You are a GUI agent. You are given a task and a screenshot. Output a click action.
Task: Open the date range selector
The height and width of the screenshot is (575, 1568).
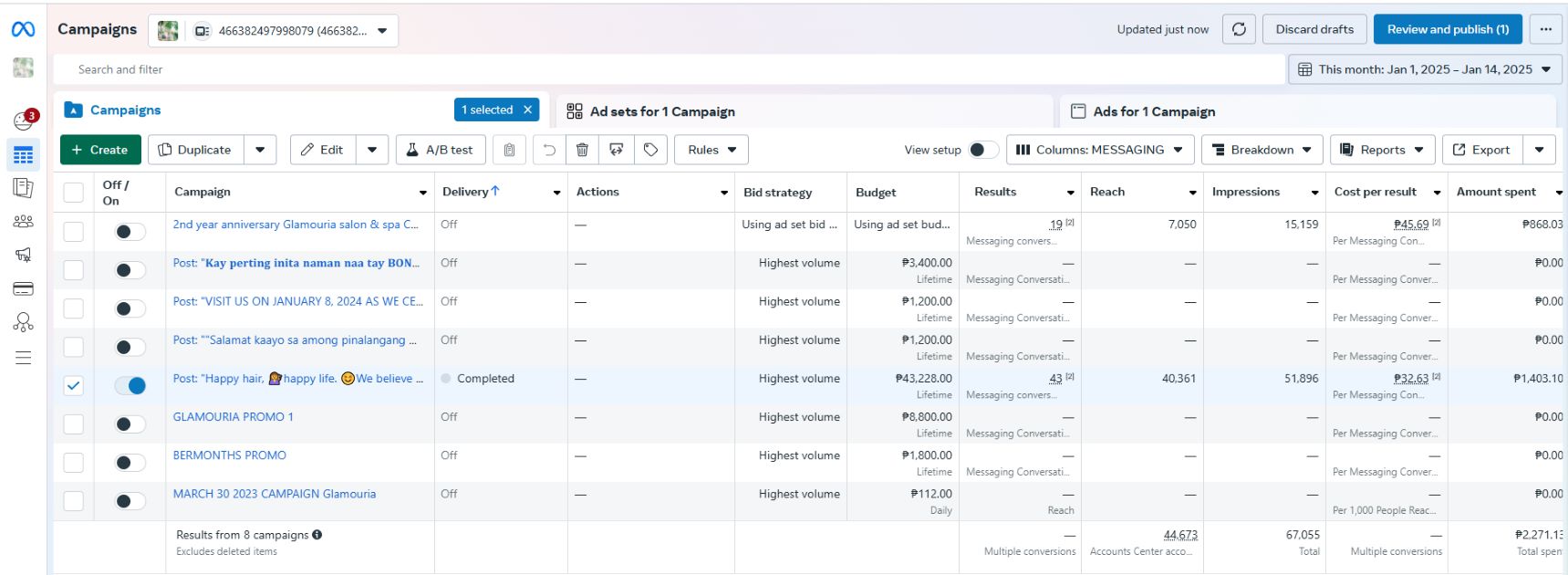point(1424,69)
